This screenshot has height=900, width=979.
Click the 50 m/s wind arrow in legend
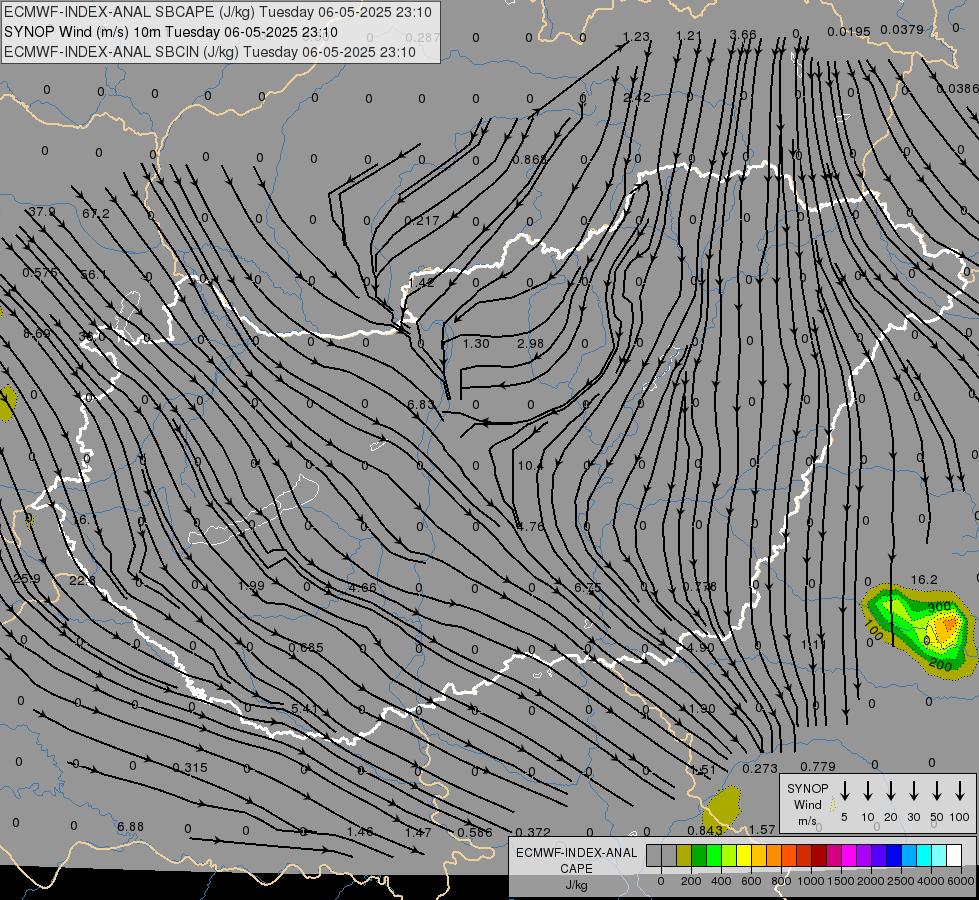[x=937, y=791]
